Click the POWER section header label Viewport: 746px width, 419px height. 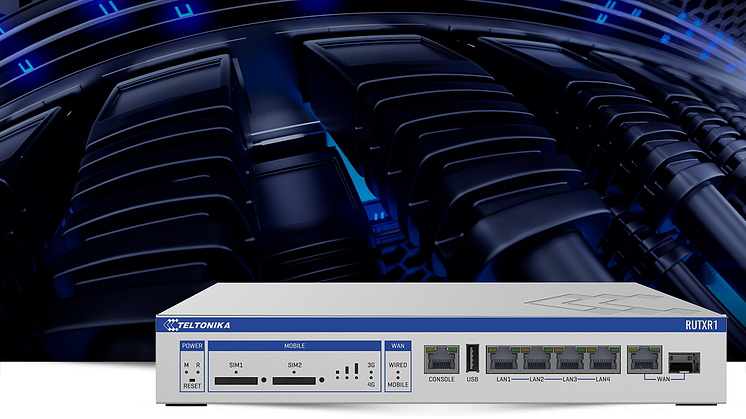(x=192, y=346)
